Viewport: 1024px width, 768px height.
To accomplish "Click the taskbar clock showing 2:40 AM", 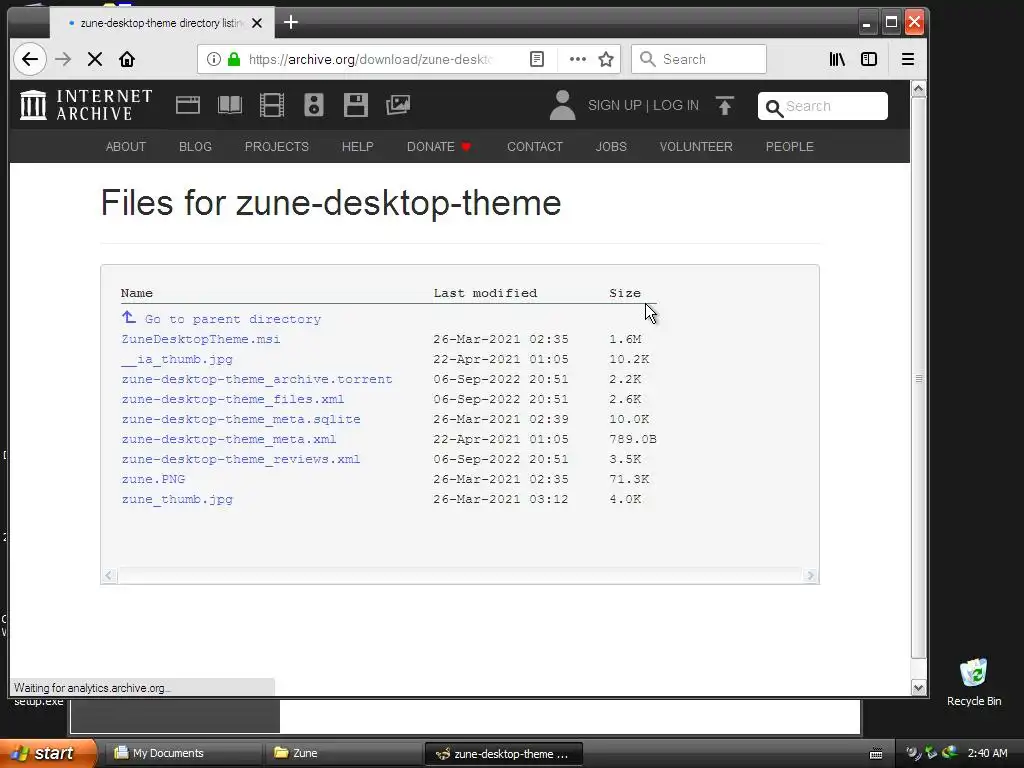I will tap(987, 753).
